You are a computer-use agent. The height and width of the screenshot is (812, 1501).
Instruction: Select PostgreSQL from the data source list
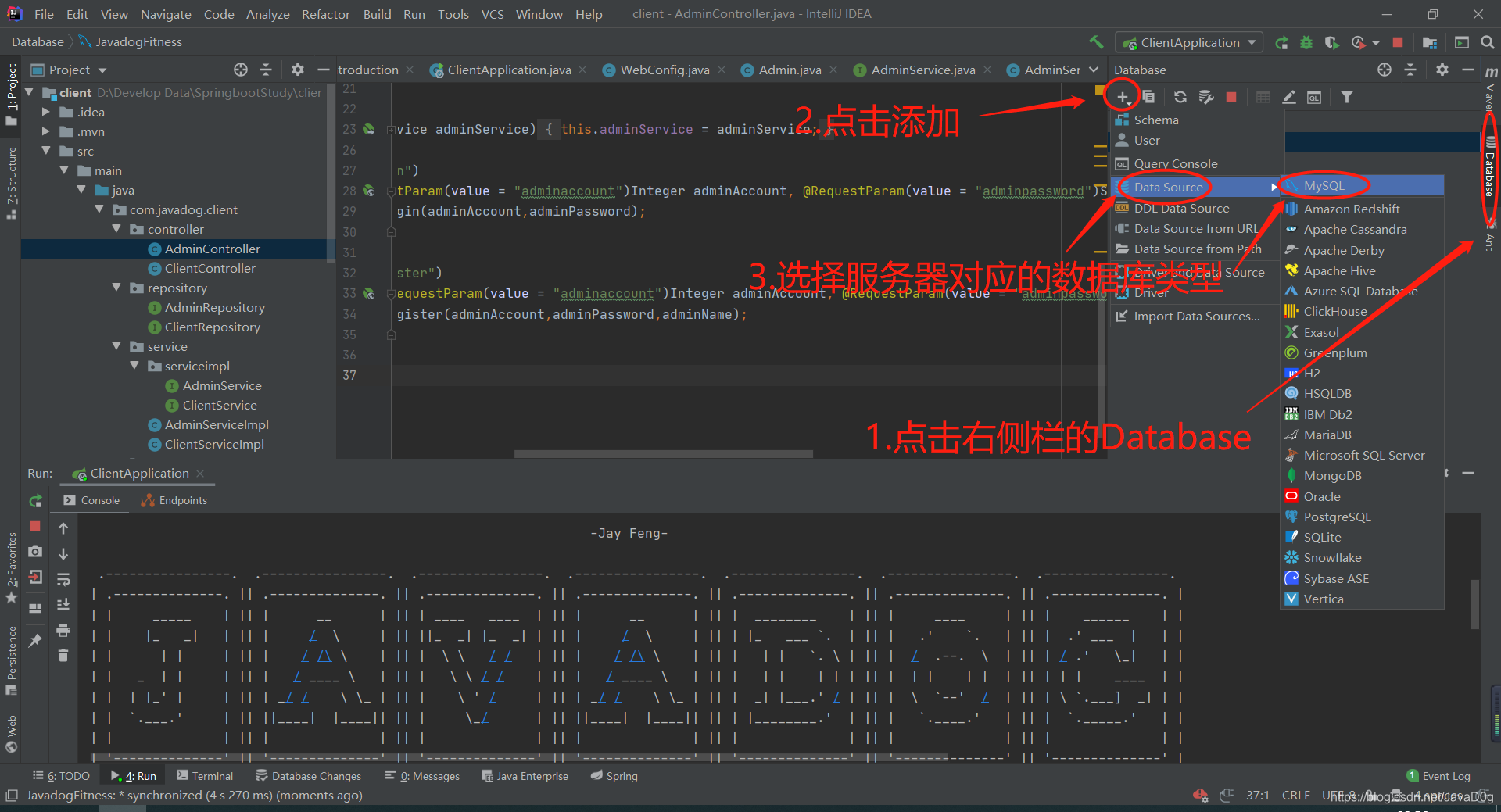tap(1362, 517)
